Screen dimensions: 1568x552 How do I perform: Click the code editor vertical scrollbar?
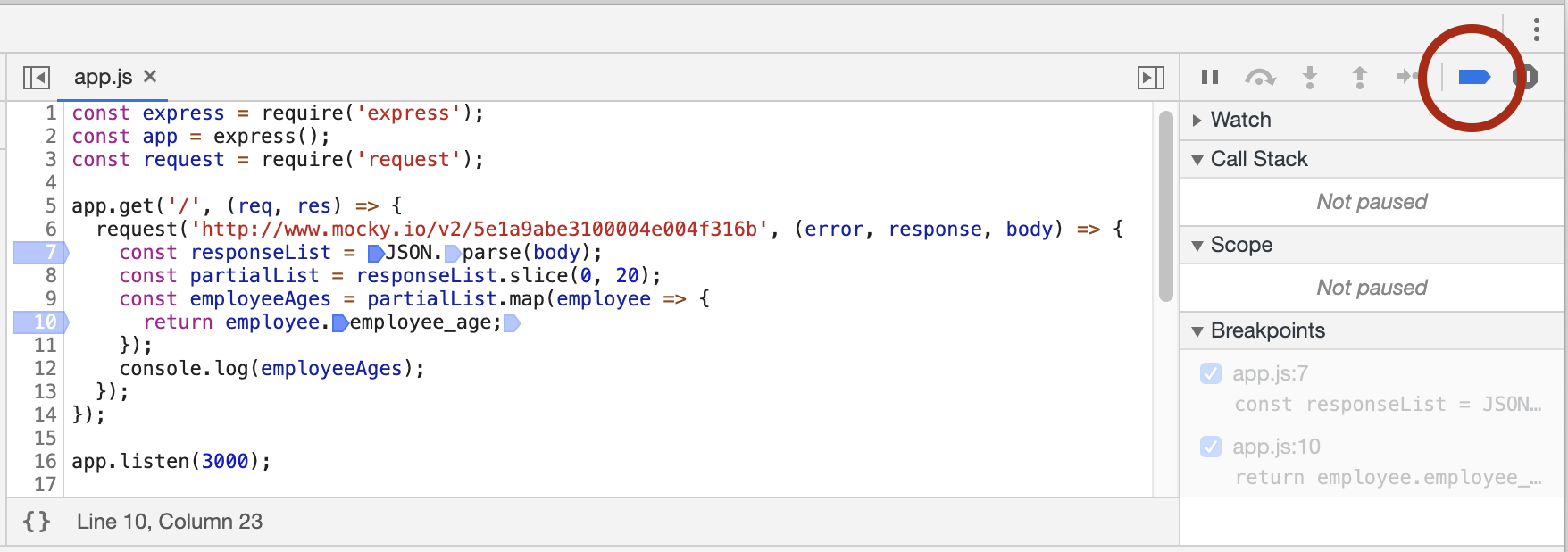tap(1165, 207)
